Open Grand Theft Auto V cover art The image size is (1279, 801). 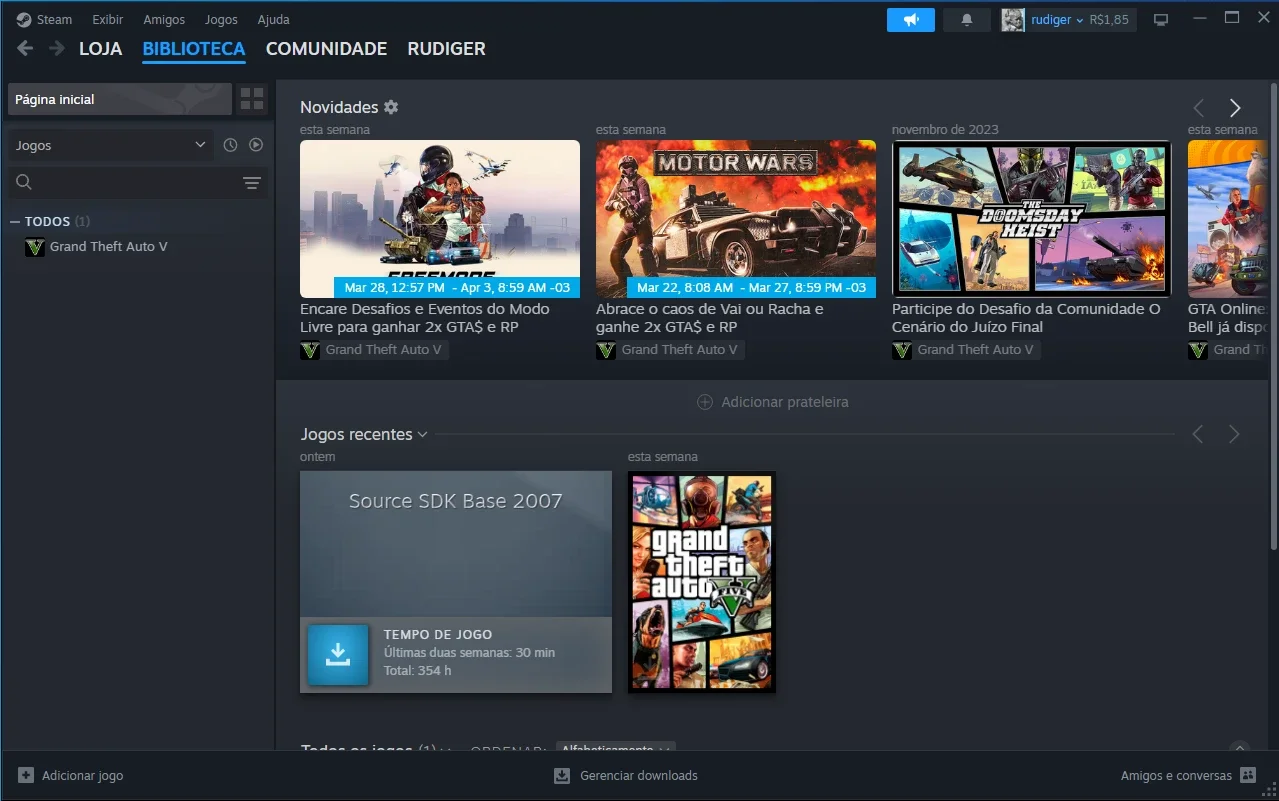click(x=702, y=582)
